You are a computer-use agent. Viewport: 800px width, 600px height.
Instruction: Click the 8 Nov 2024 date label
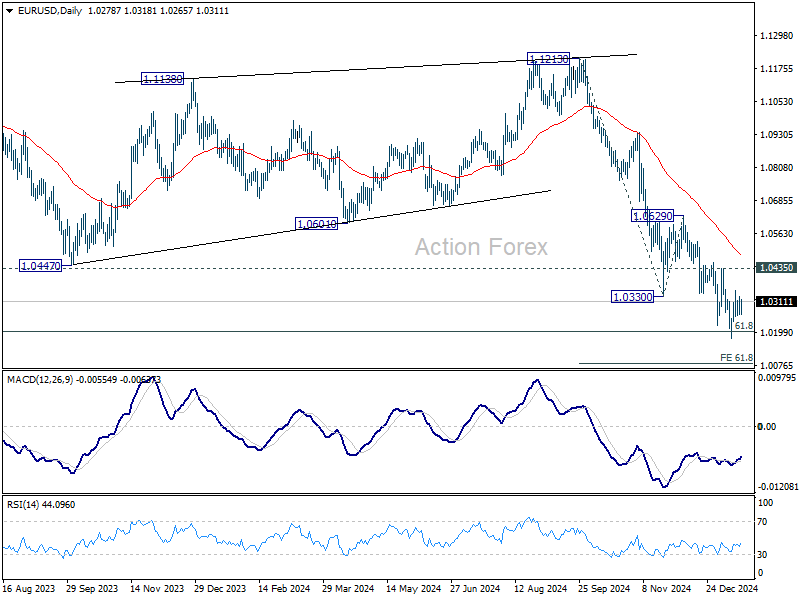(666, 588)
